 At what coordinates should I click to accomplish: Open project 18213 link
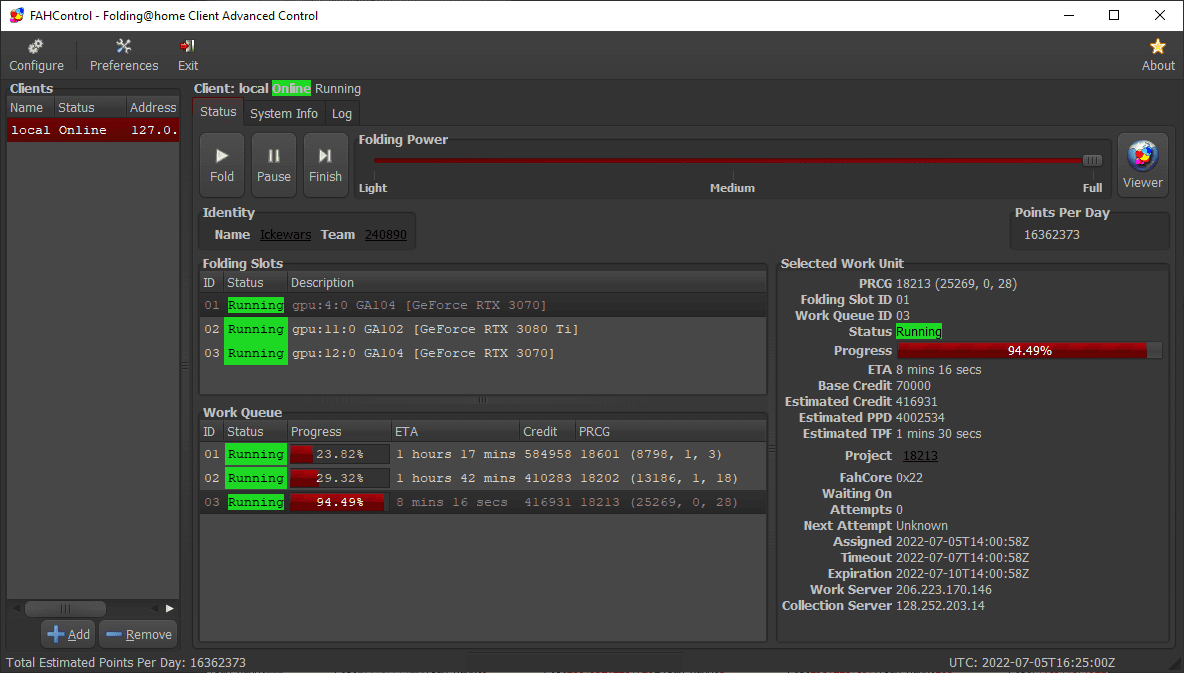click(x=920, y=456)
